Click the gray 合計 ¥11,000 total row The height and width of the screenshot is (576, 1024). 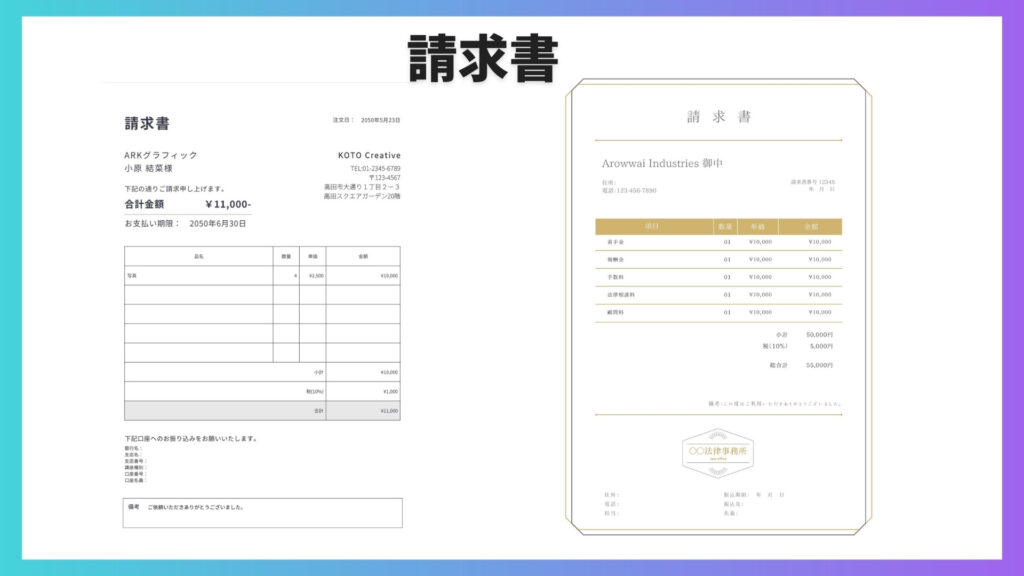262,411
